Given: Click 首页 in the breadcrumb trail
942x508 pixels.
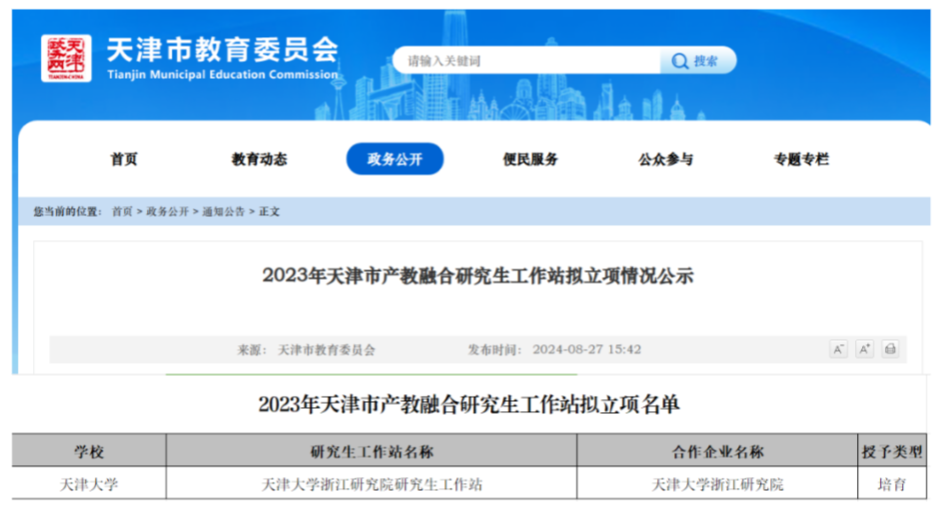Looking at the screenshot, I should coord(122,212).
